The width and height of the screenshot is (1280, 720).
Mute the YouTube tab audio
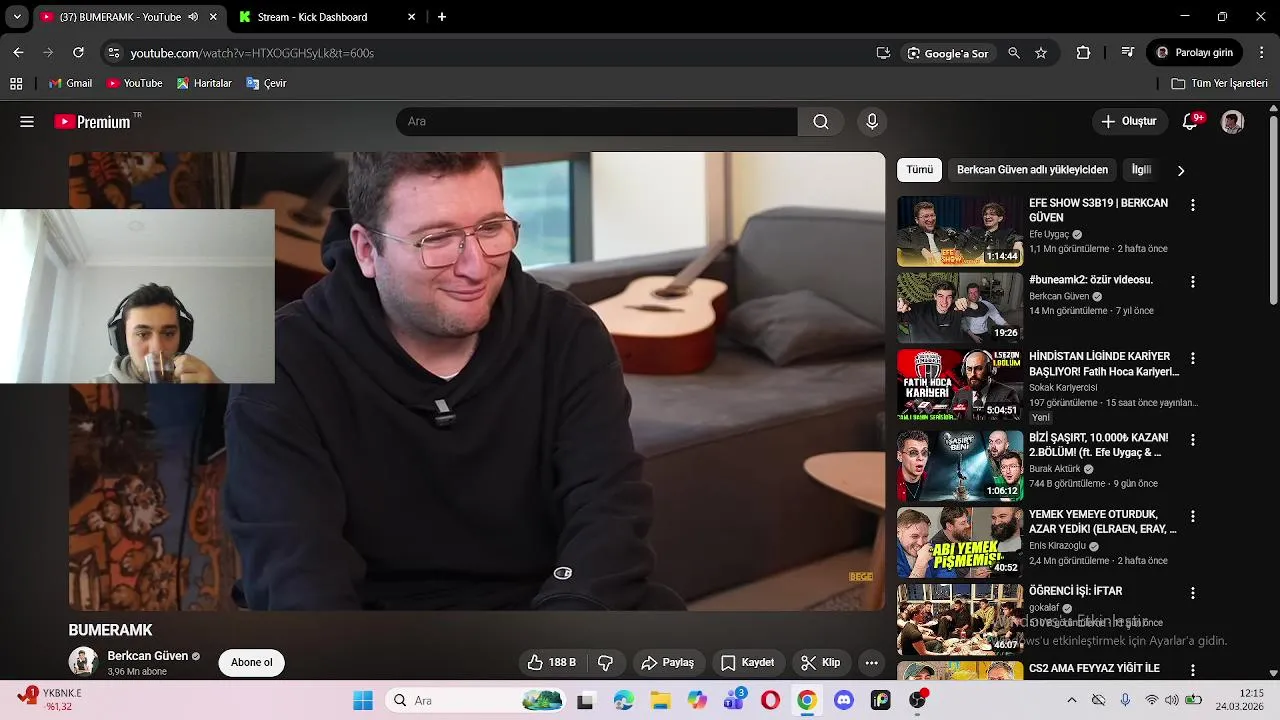[x=193, y=17]
